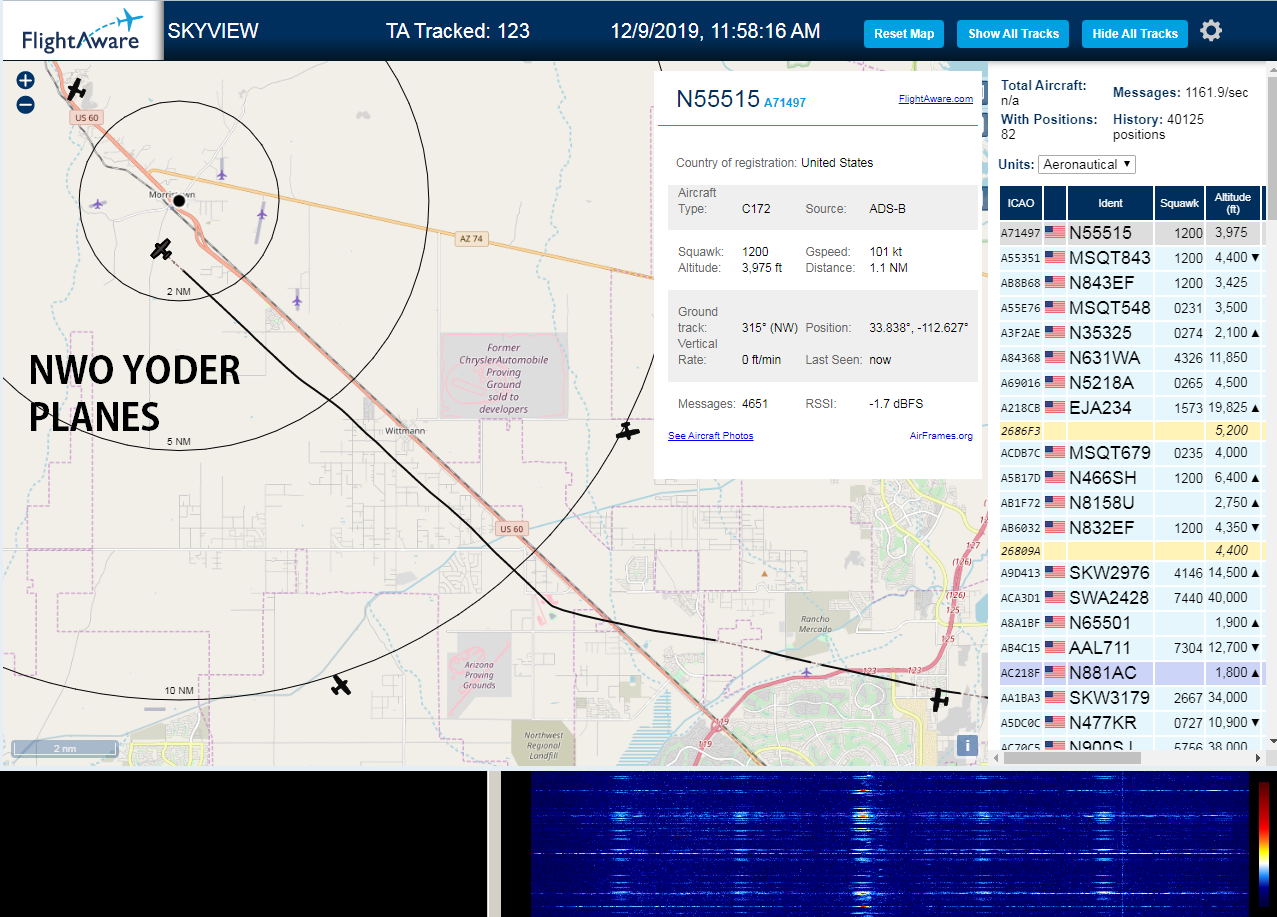Image resolution: width=1277 pixels, height=917 pixels.
Task: Click Hide All Tracks button
Action: tap(1135, 33)
